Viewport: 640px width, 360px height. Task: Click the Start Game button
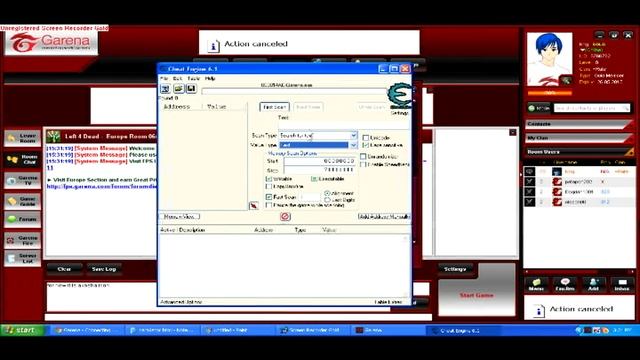click(477, 295)
